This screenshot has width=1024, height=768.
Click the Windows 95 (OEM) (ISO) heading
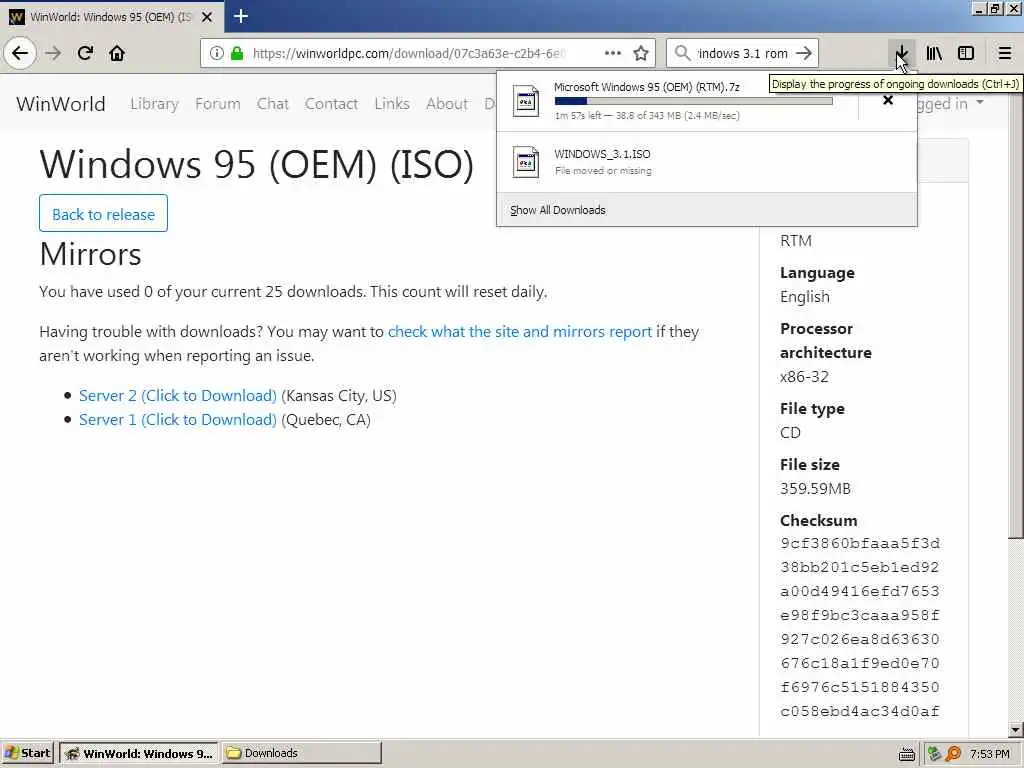click(x=257, y=164)
